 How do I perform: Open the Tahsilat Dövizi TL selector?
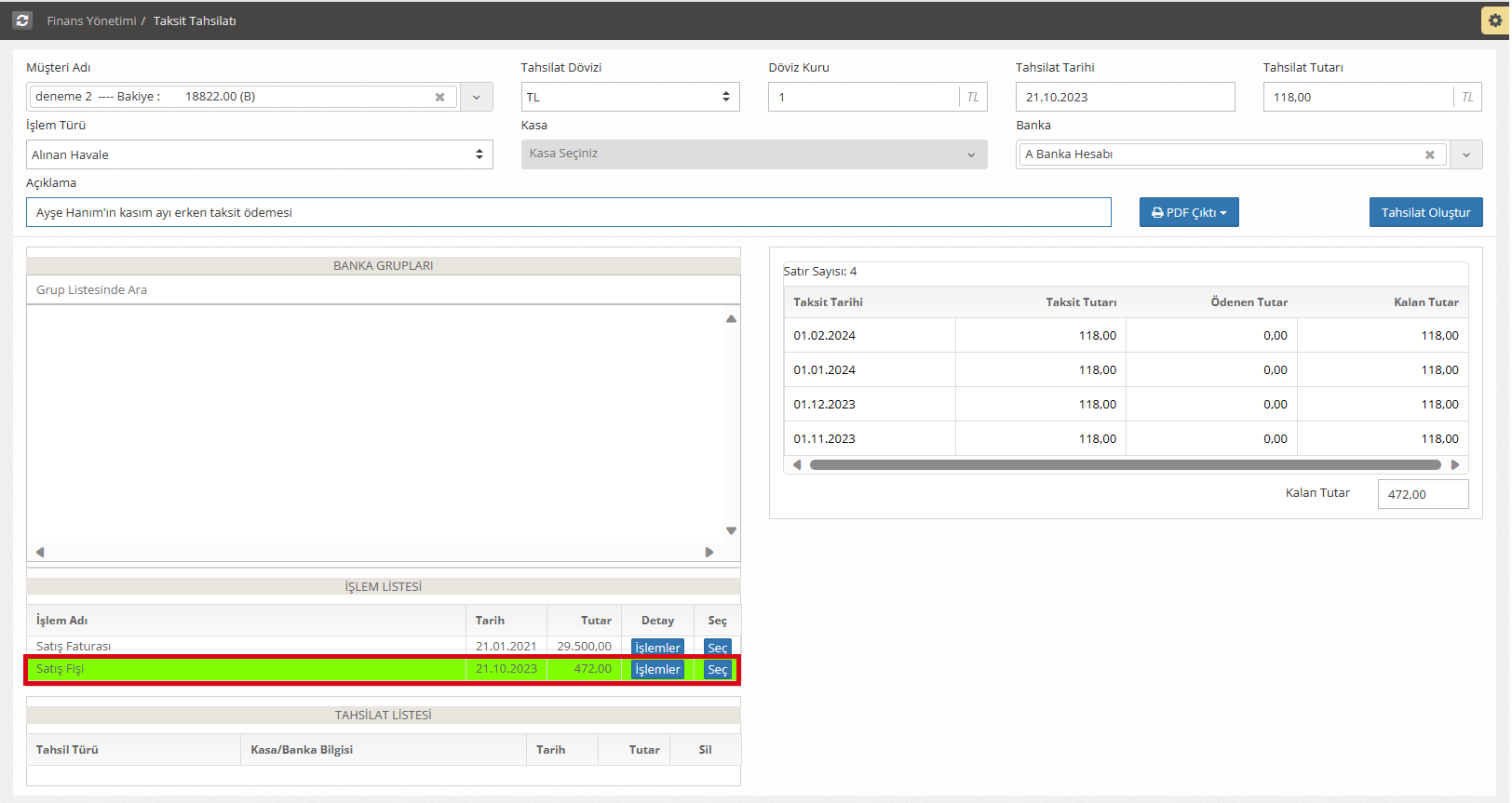tap(629, 97)
